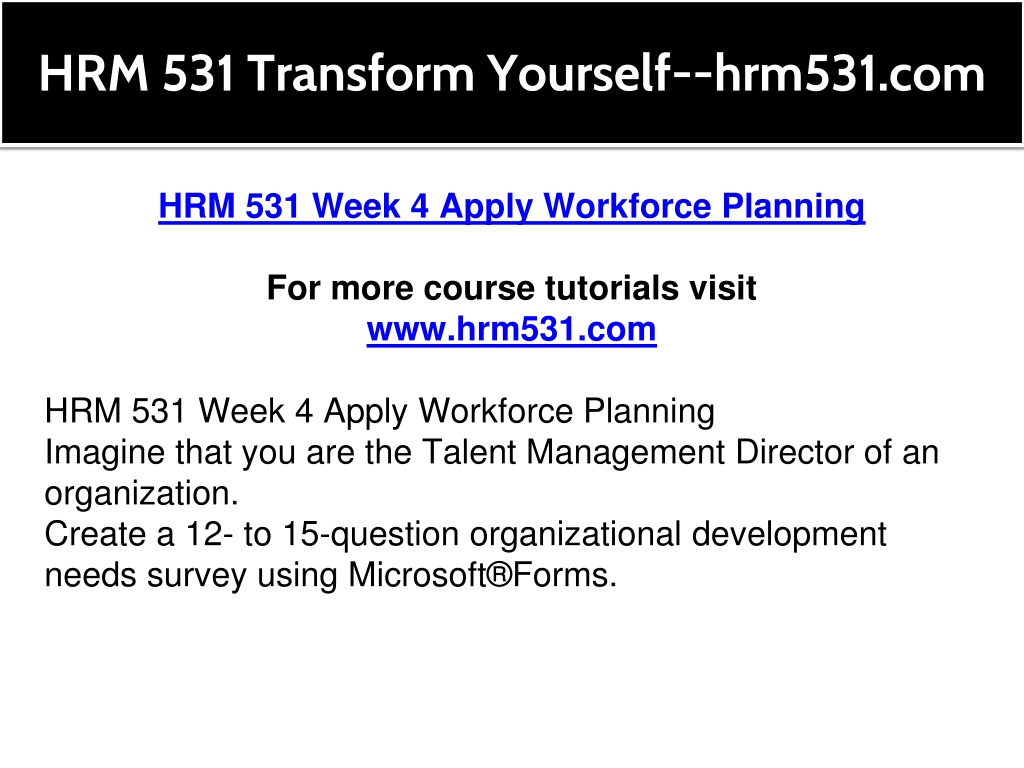
Task: Select the word Transform in the black title banner
Action: (361, 73)
